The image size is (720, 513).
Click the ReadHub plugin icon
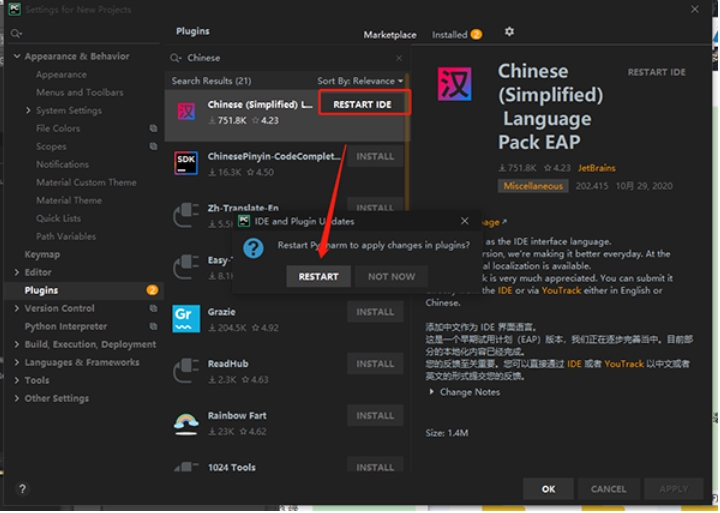pos(186,371)
